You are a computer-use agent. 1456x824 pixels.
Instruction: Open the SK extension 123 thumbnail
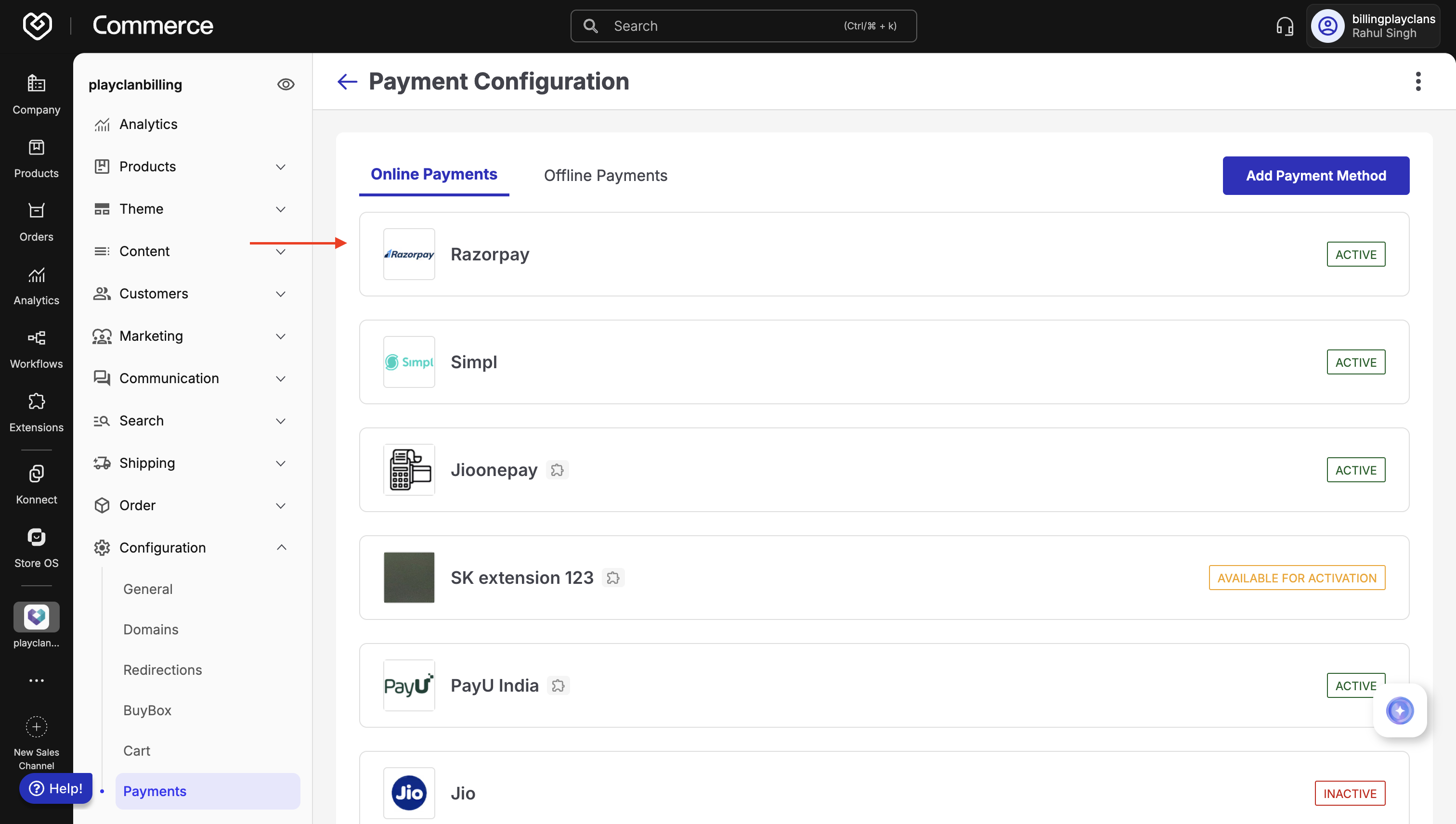[409, 577]
